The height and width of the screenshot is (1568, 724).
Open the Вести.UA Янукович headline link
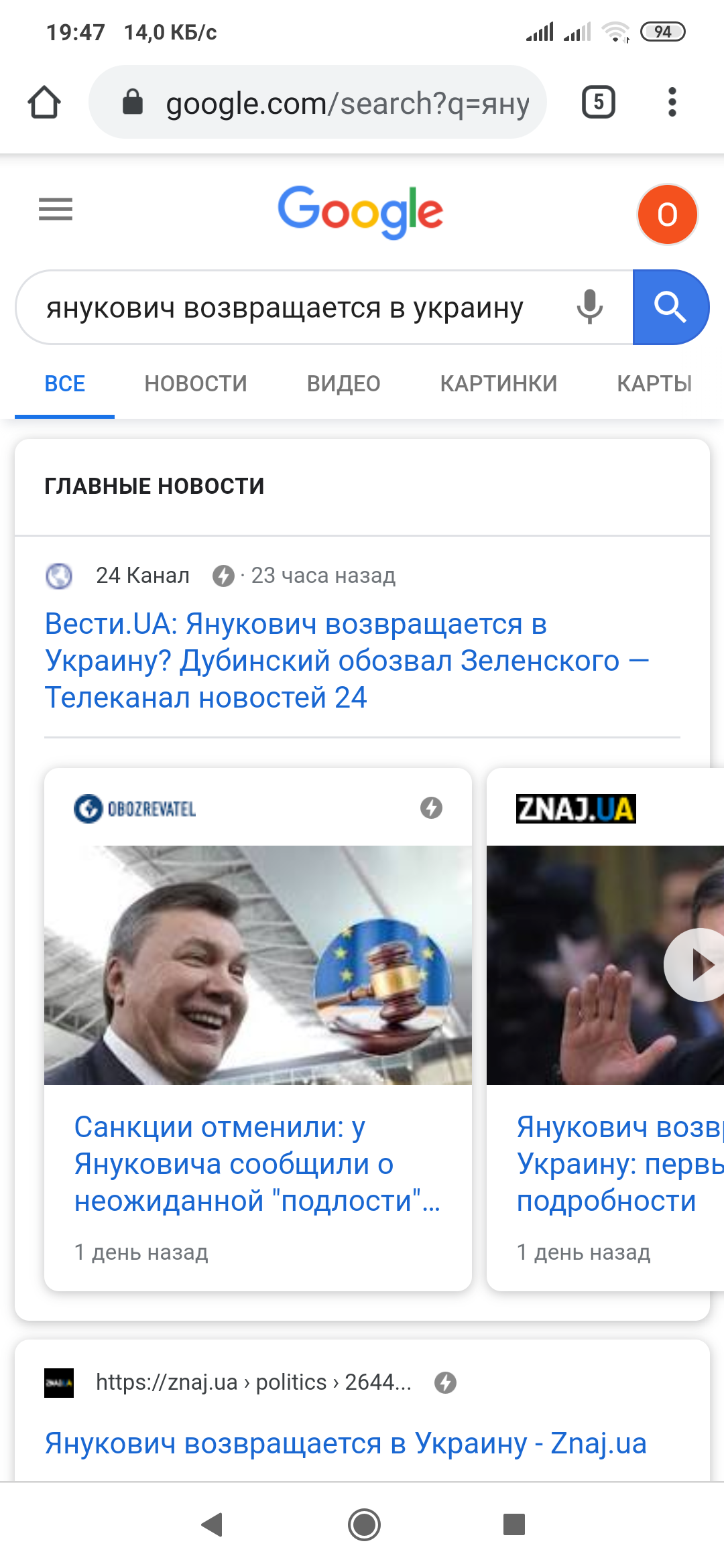click(347, 661)
